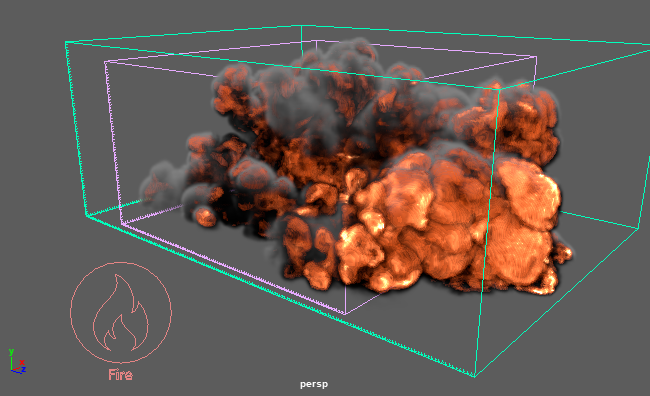
Task: Select the pink "Fire" text label
Action: 121,375
